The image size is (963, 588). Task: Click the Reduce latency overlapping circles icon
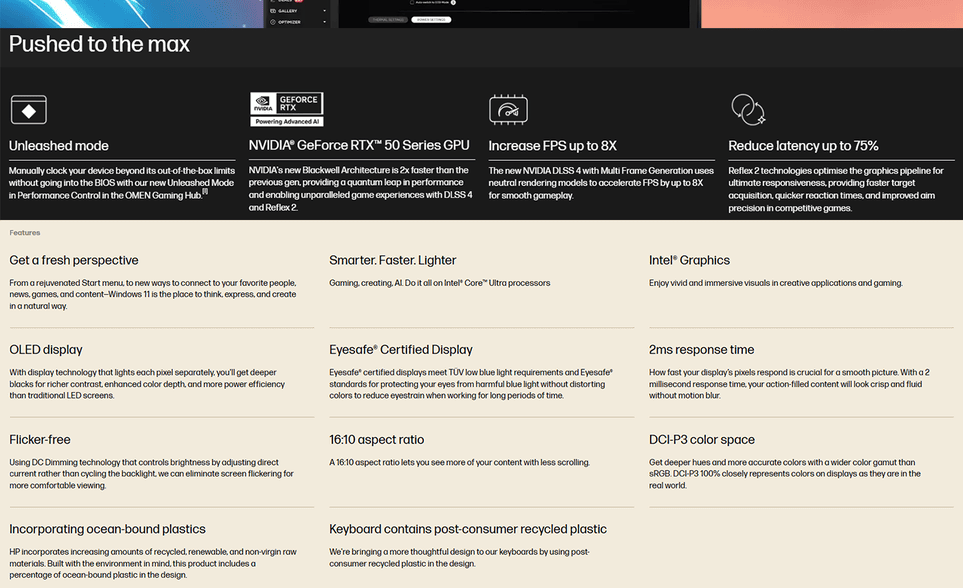(747, 108)
